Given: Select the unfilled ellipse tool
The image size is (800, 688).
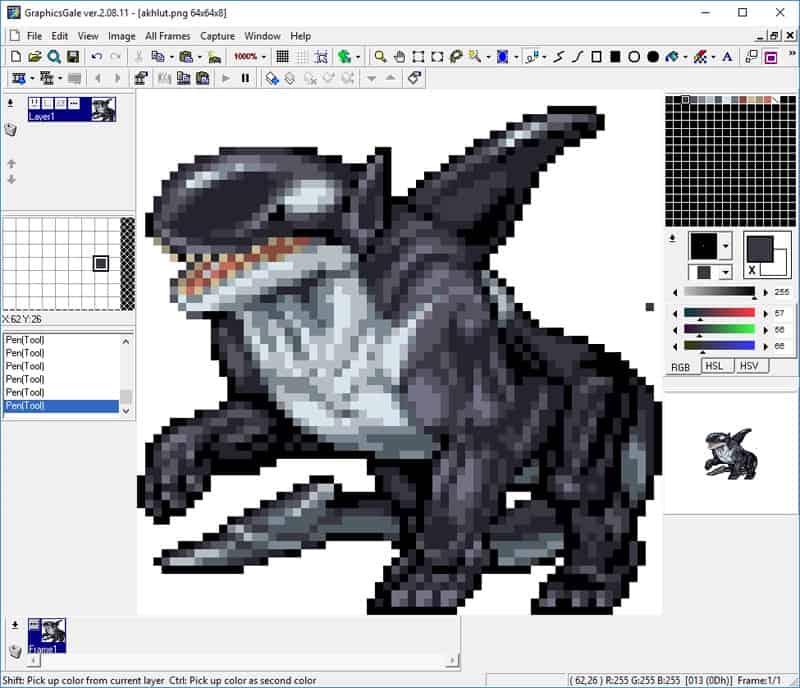Looking at the screenshot, I should (634, 57).
